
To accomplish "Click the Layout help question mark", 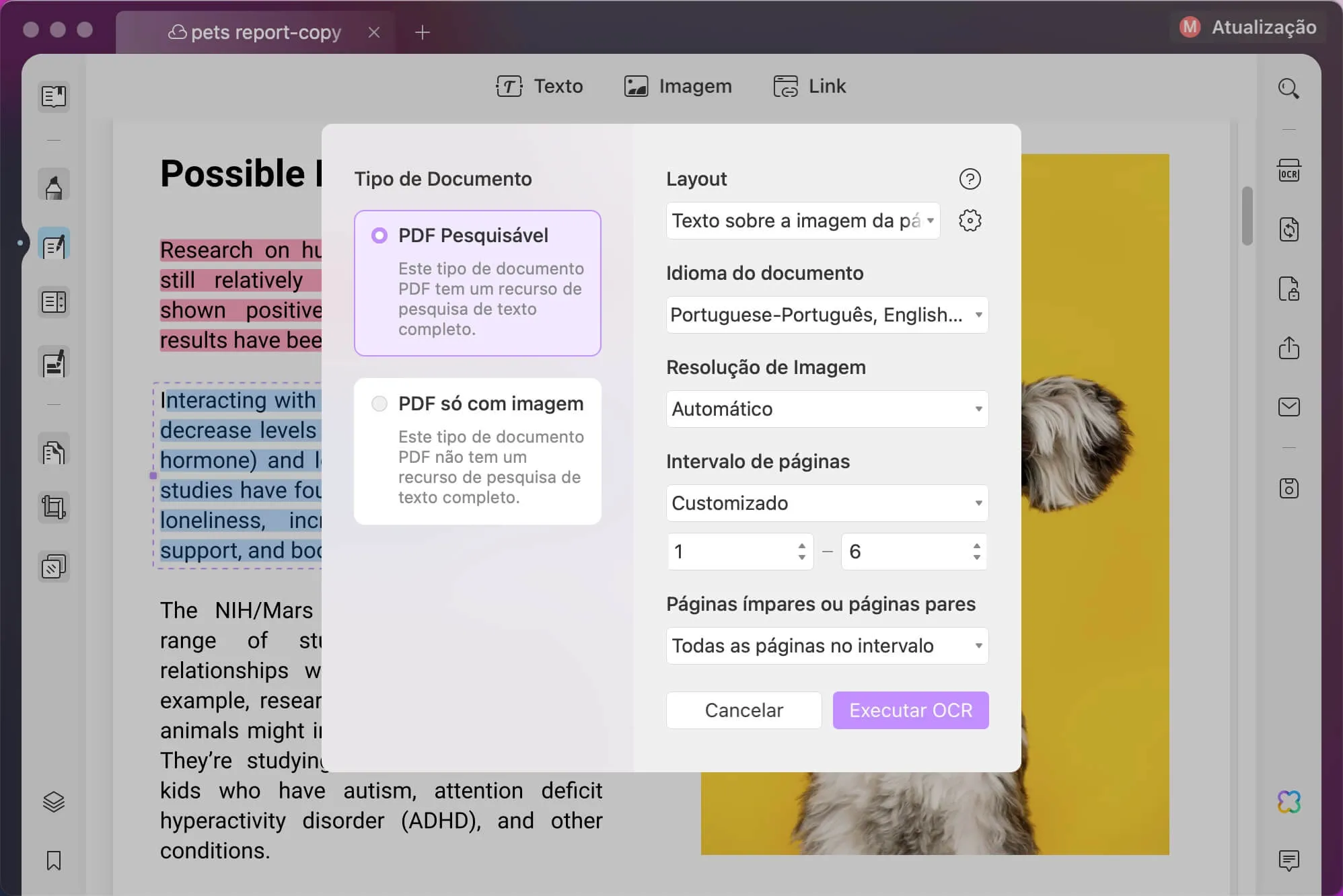I will click(x=968, y=179).
